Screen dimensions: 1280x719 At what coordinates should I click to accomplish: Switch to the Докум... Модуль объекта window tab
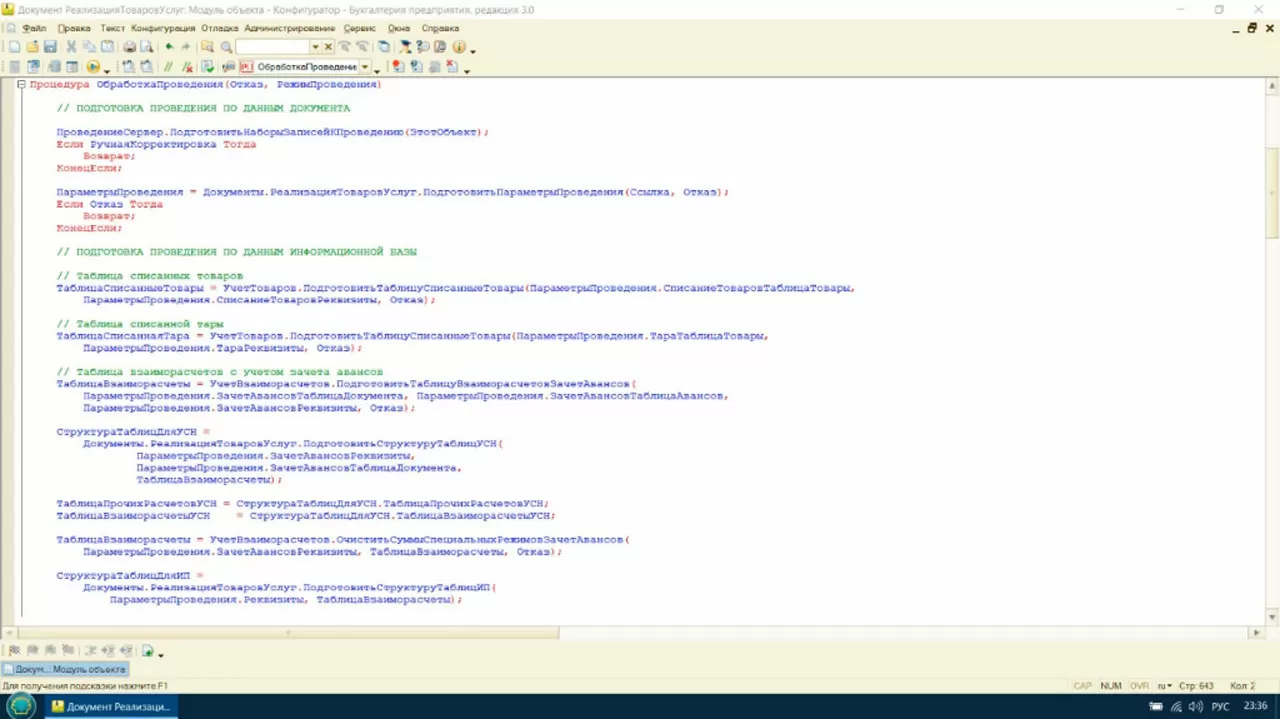(x=65, y=669)
